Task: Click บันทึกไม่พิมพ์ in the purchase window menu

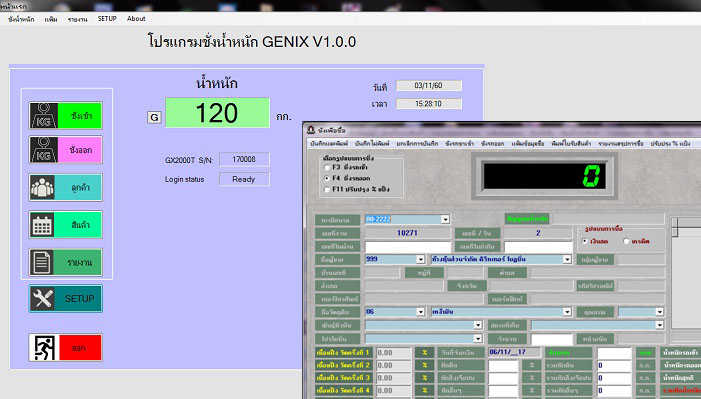Action: 372,144
